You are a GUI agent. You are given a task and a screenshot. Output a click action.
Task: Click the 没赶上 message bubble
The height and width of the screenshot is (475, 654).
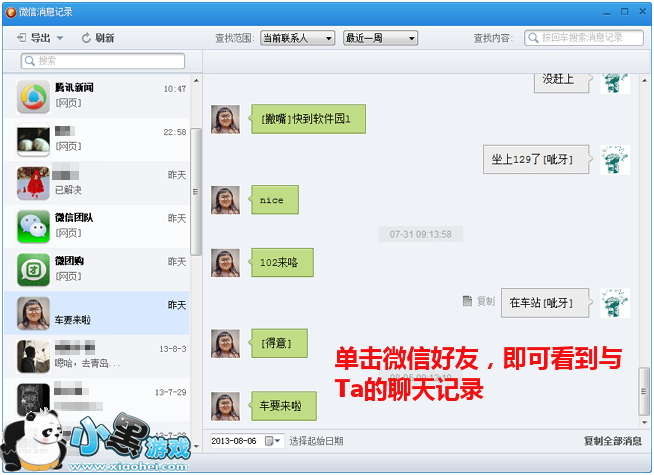click(563, 82)
